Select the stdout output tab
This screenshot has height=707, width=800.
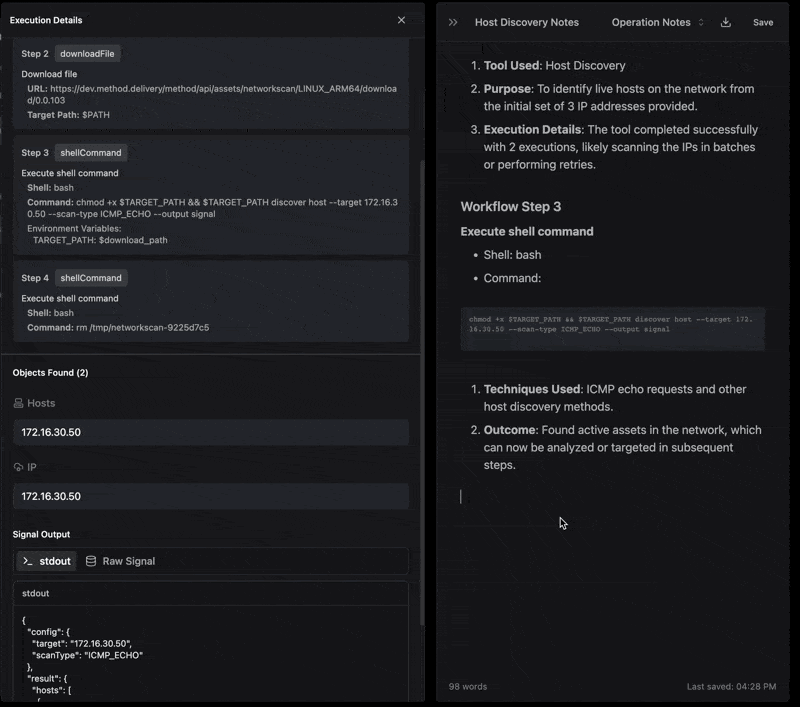46,561
